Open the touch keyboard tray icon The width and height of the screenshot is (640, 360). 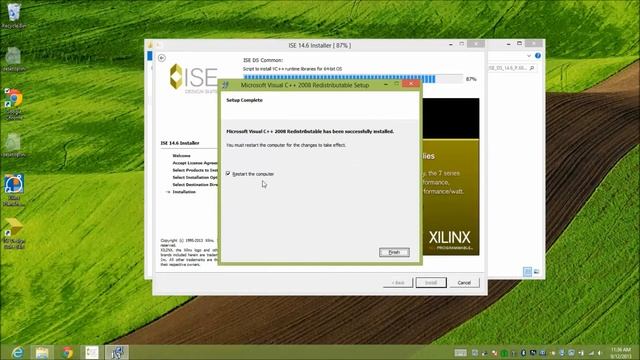point(460,353)
